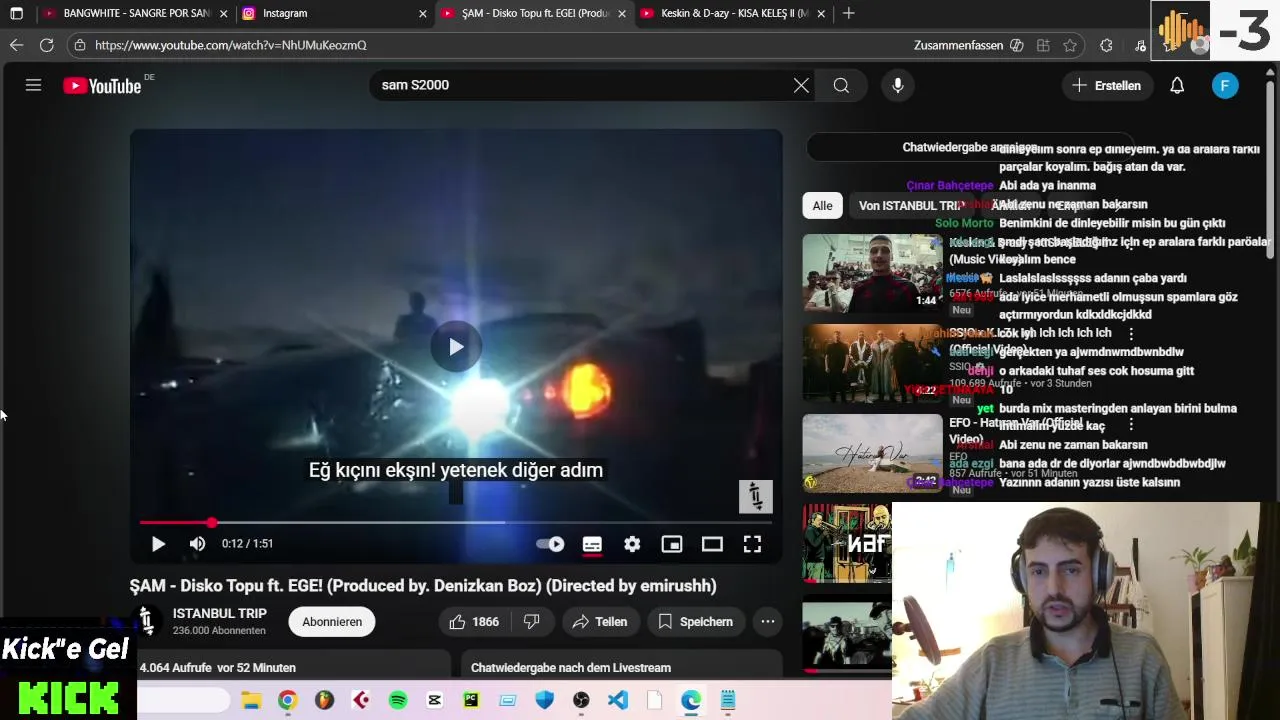Click Zusammenfassen in the address bar
Viewport: 1280px width, 720px height.
pos(958,45)
